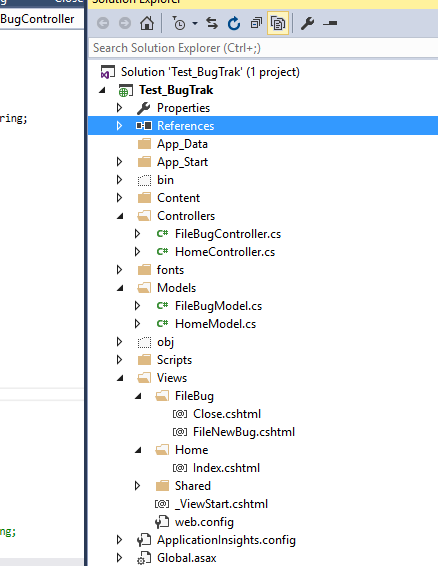Collapse the Home views folder
The width and height of the screenshot is (438, 566).
(138, 450)
